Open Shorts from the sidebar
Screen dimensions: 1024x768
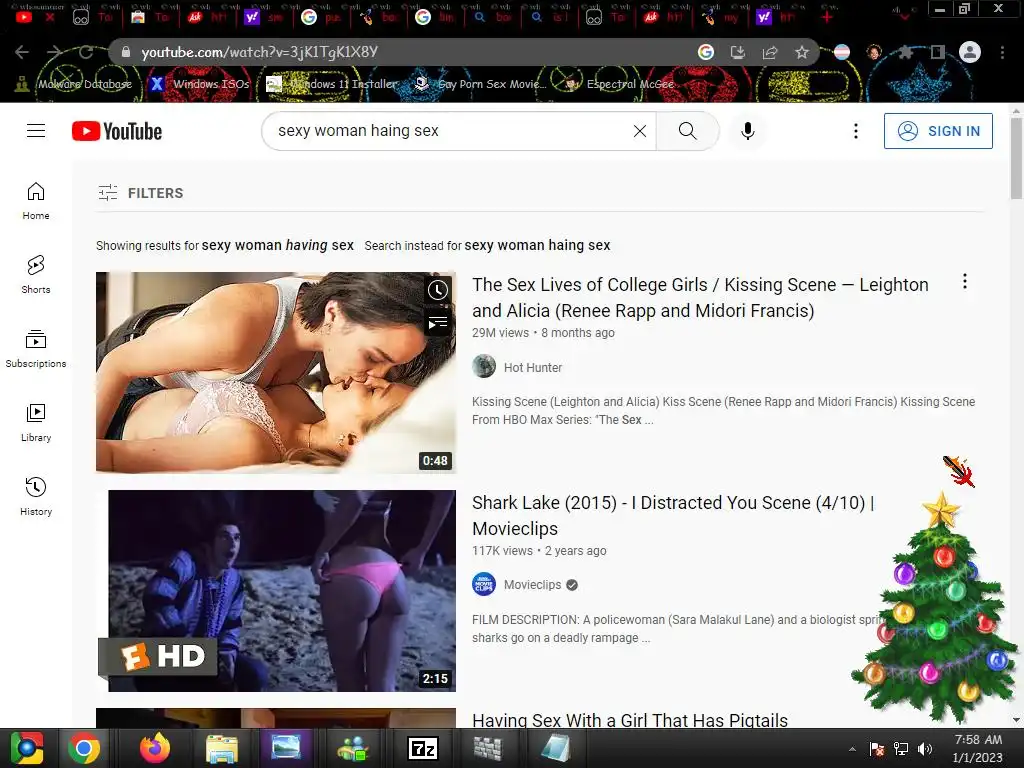coord(36,274)
